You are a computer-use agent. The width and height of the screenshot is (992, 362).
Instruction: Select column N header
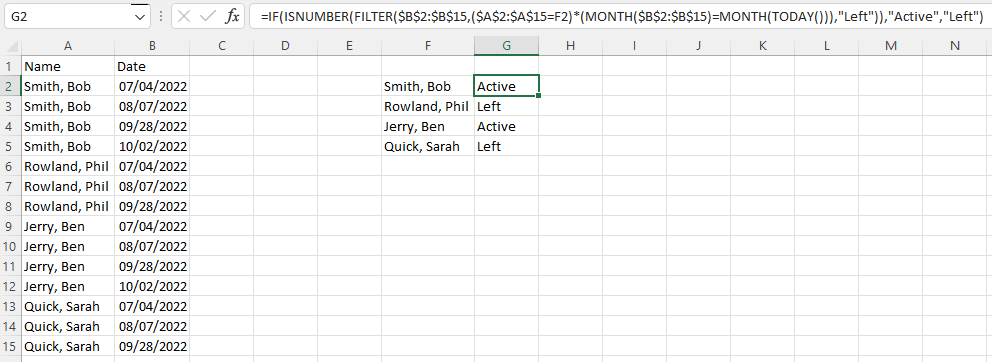click(x=955, y=46)
